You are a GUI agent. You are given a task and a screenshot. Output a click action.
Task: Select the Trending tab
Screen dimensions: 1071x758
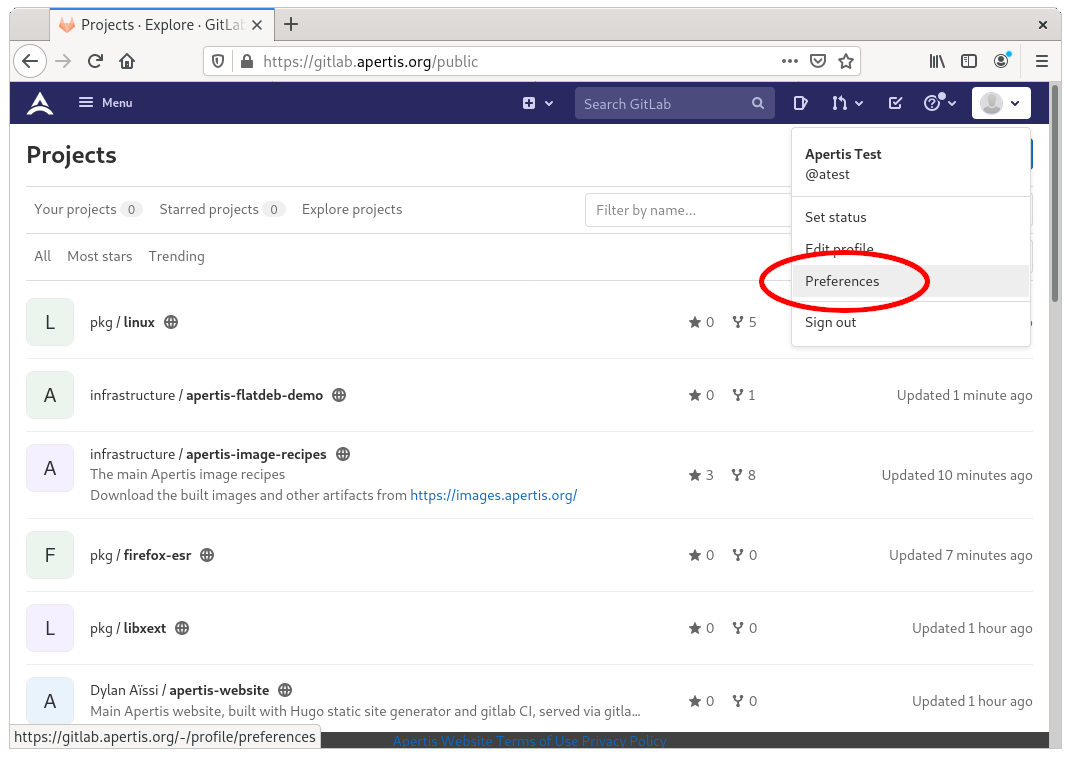pos(176,256)
